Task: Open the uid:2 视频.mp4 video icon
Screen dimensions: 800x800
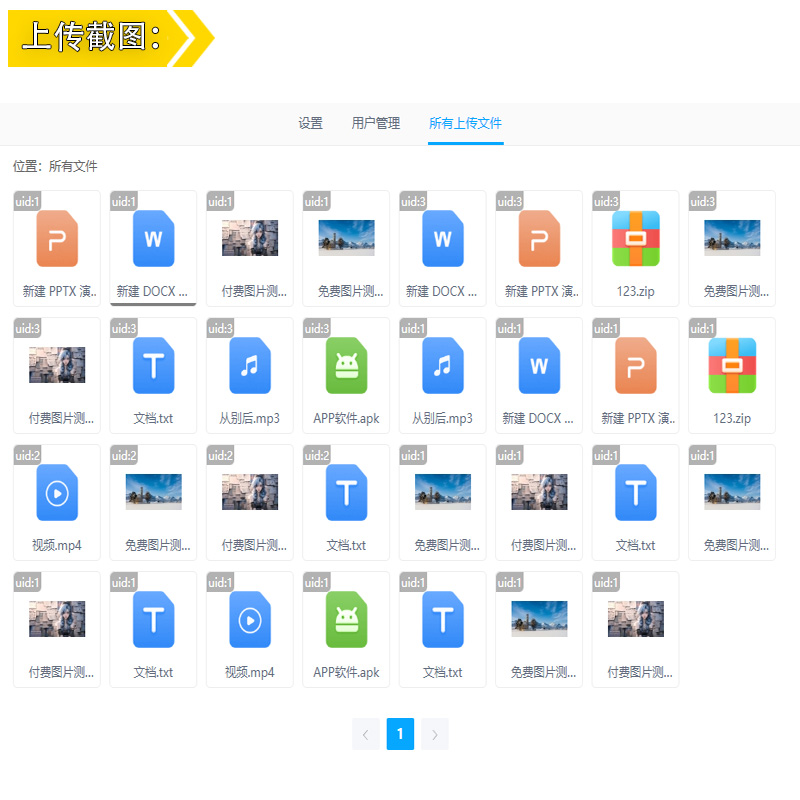Action: (x=57, y=492)
